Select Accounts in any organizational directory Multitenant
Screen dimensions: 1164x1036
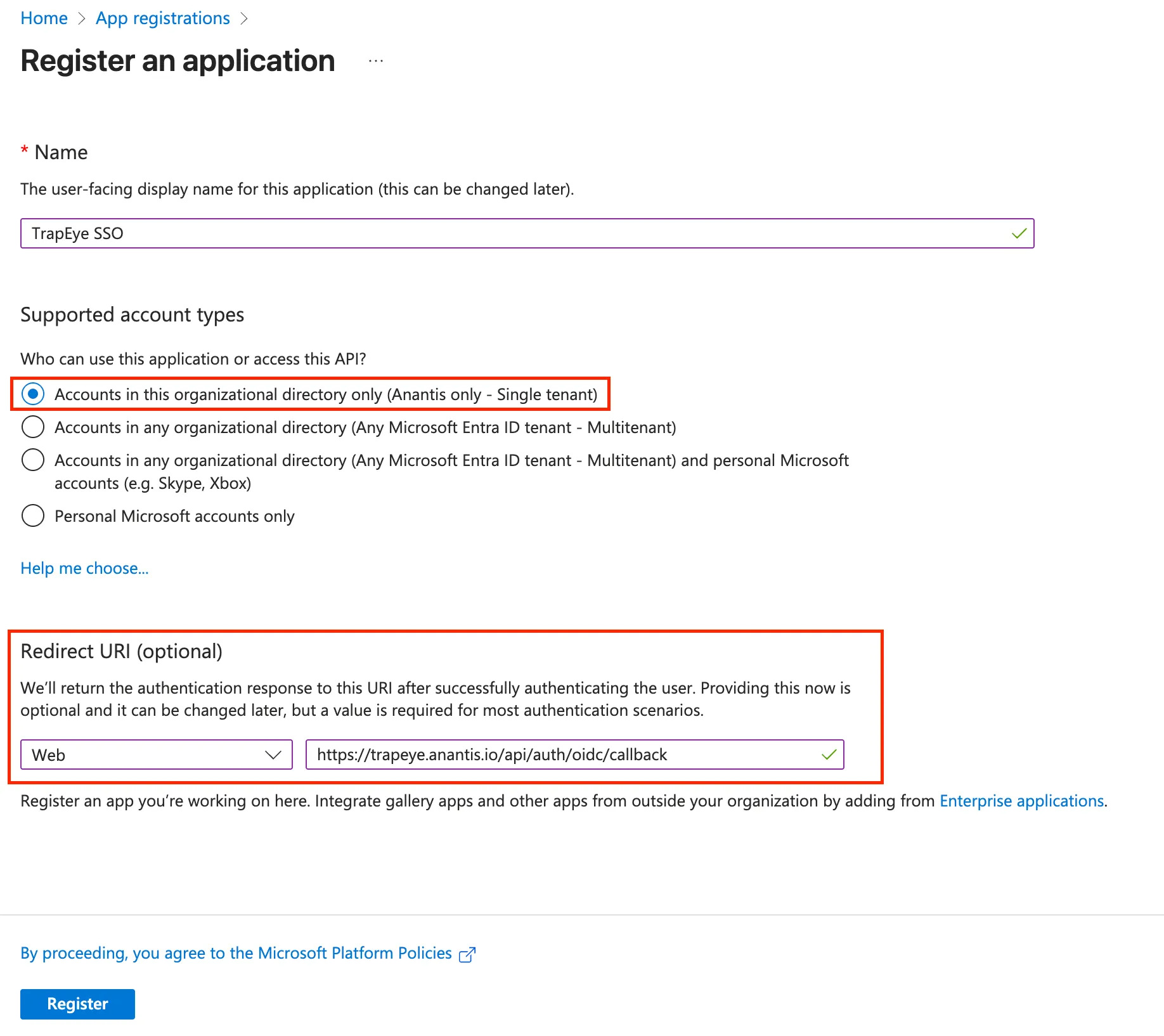[33, 427]
